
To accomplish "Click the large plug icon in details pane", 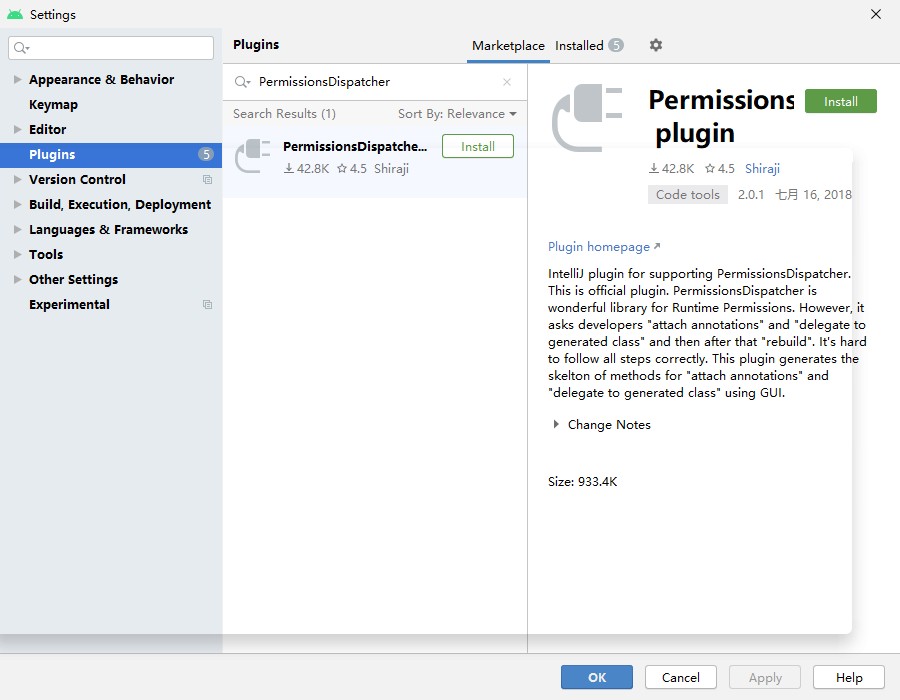I will (x=587, y=119).
